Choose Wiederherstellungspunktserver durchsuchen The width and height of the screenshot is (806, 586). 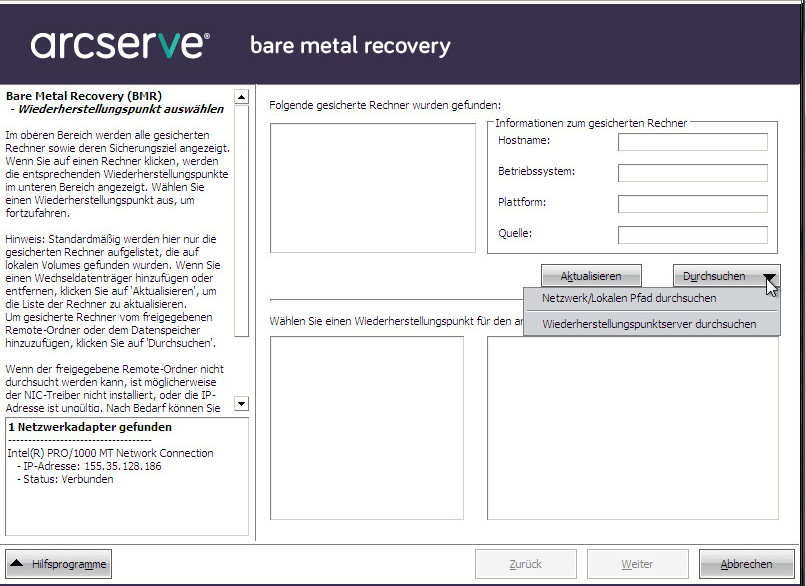[x=649, y=324]
